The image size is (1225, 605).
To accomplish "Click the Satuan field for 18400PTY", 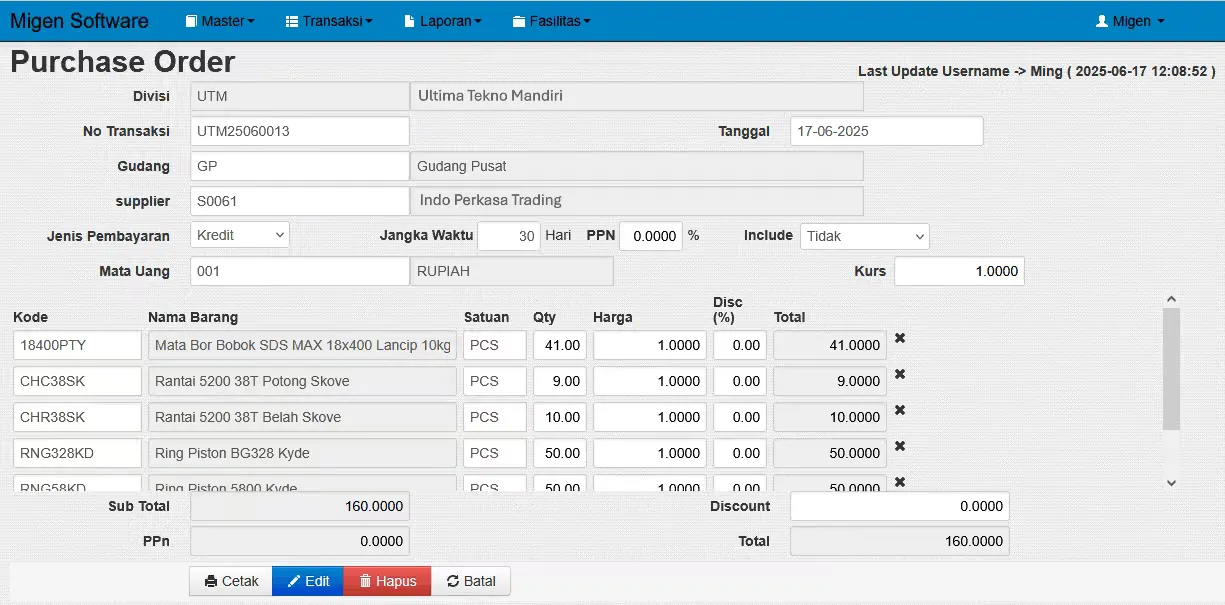I will pyautogui.click(x=495, y=345).
